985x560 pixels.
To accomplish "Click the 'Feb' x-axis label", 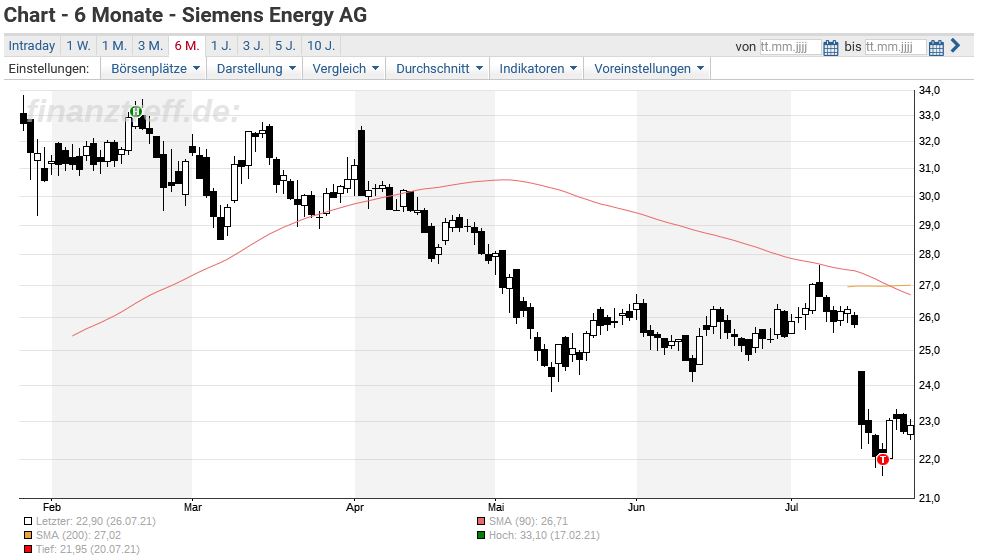I will [52, 507].
